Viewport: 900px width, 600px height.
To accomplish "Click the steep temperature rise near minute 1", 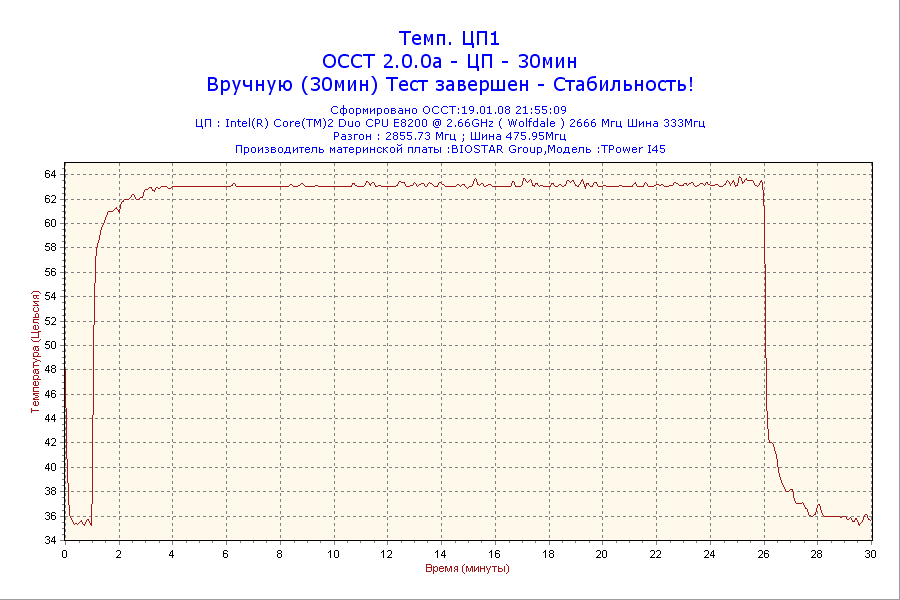I will [94, 330].
